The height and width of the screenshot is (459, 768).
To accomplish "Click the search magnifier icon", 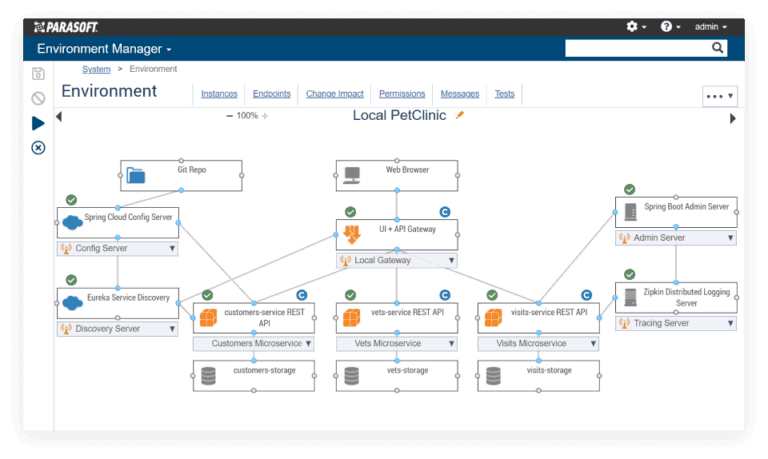I will point(718,47).
